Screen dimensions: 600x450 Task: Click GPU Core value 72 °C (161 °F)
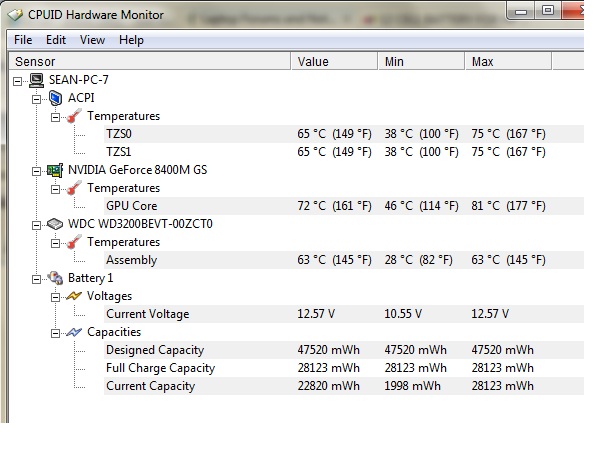[334, 206]
